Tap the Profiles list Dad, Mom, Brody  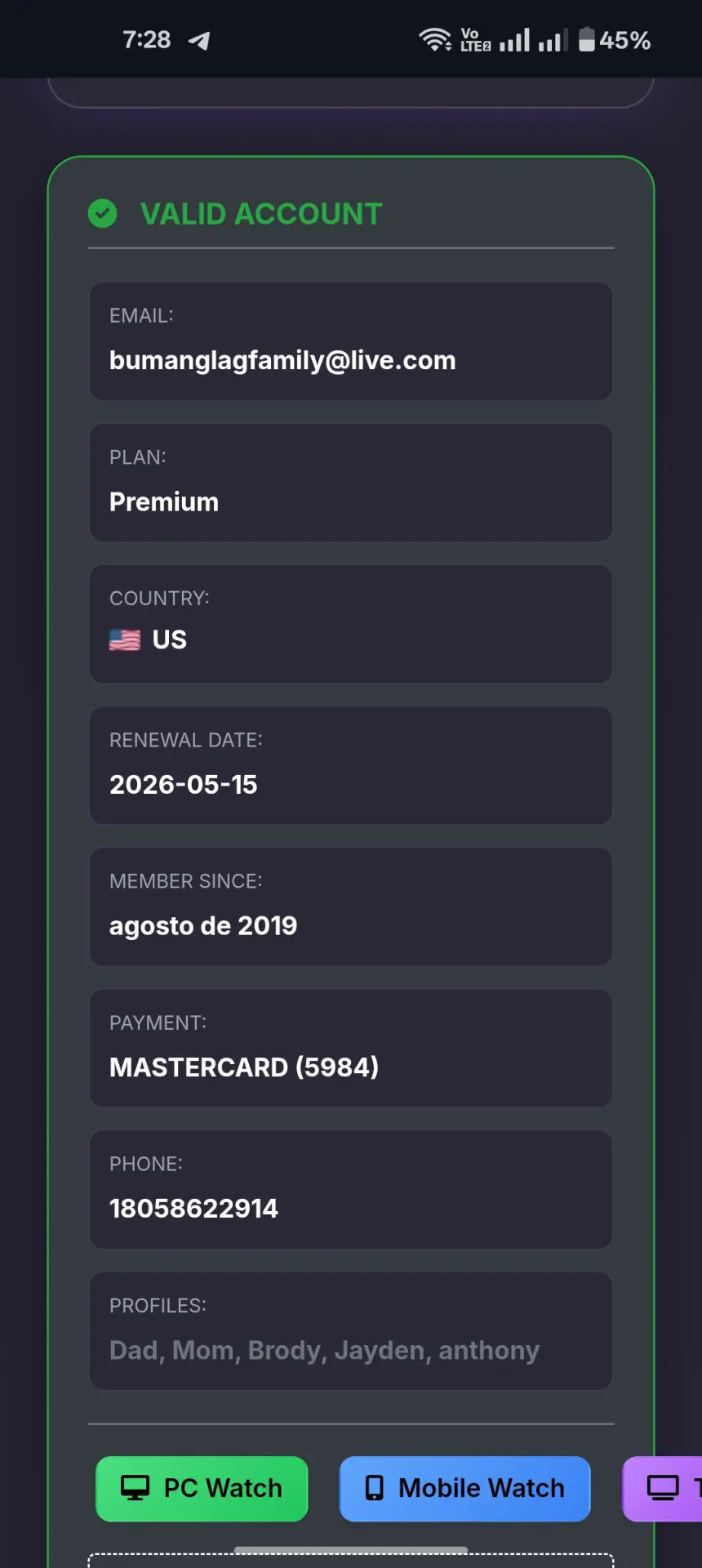[325, 1351]
